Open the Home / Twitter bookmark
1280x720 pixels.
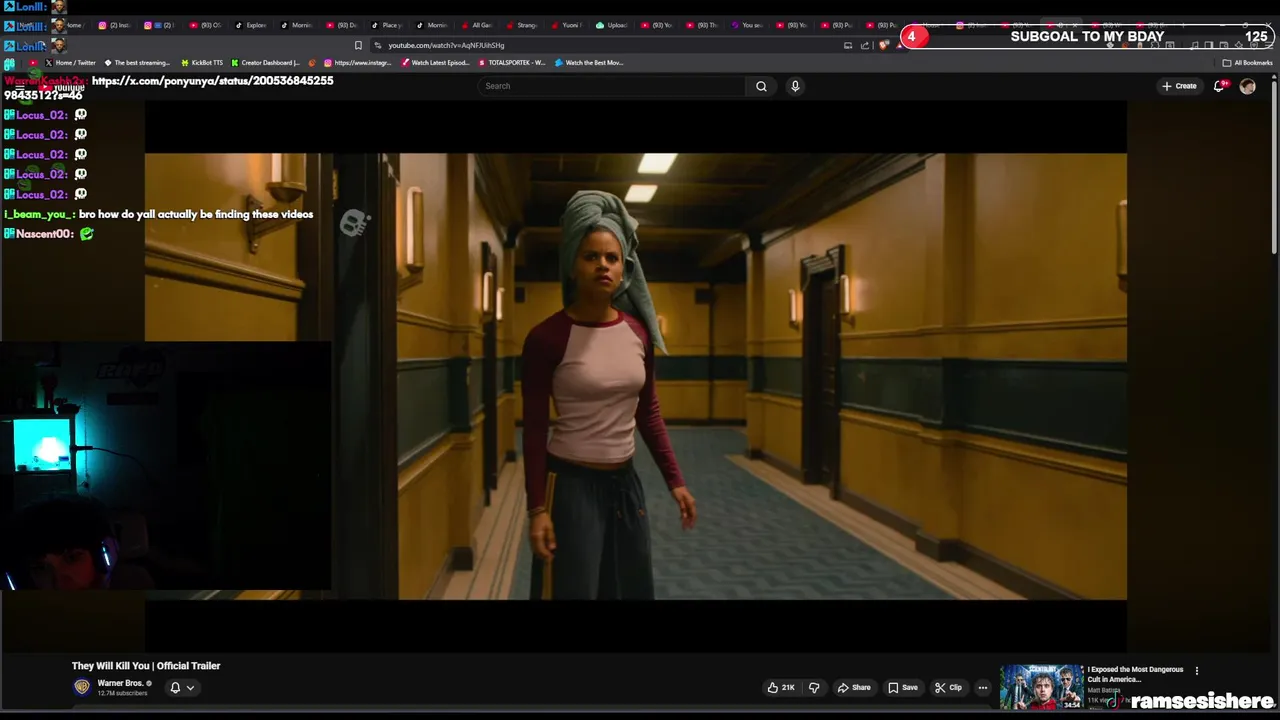click(70, 63)
